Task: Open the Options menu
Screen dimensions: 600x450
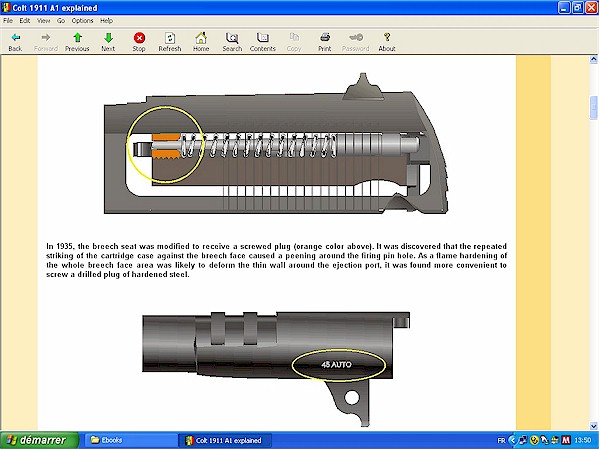Action: [82, 21]
